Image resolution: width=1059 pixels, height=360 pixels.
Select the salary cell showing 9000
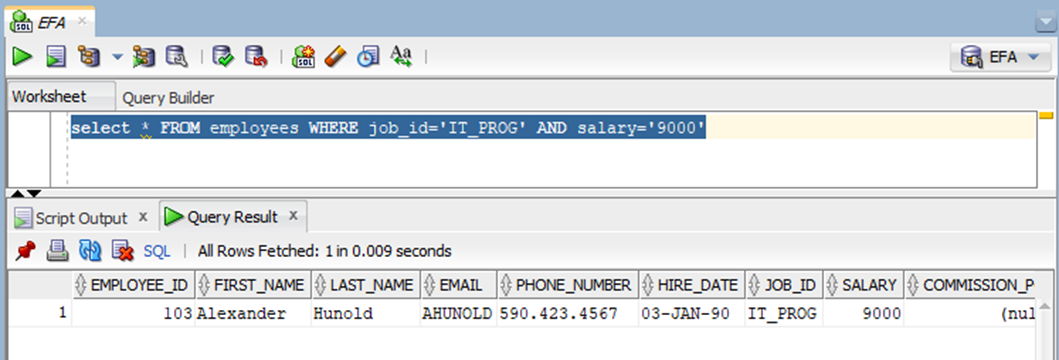(863, 313)
